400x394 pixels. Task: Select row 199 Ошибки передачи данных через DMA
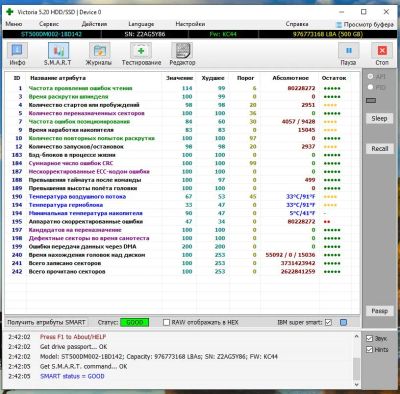pos(182,246)
